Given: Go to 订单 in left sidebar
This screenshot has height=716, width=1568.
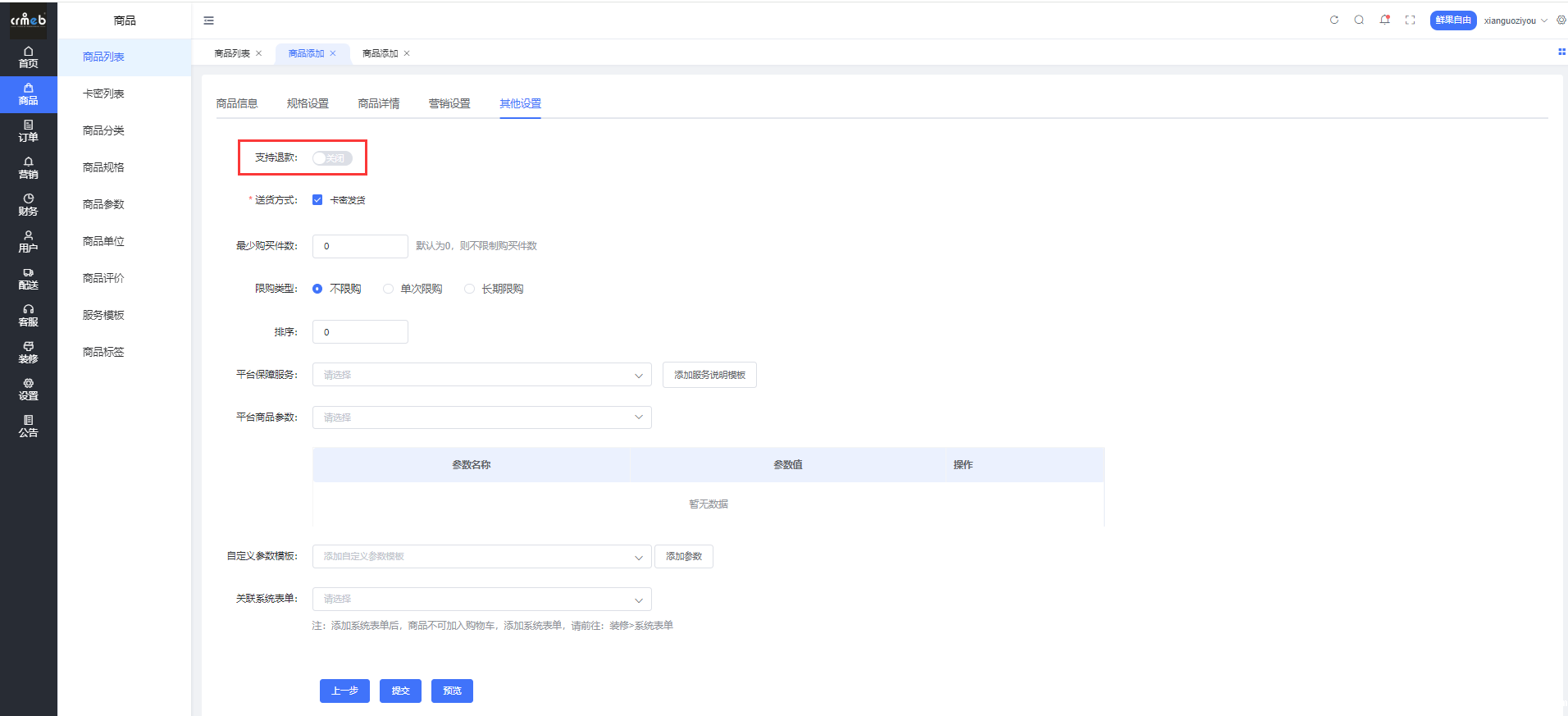Looking at the screenshot, I should tap(29, 131).
